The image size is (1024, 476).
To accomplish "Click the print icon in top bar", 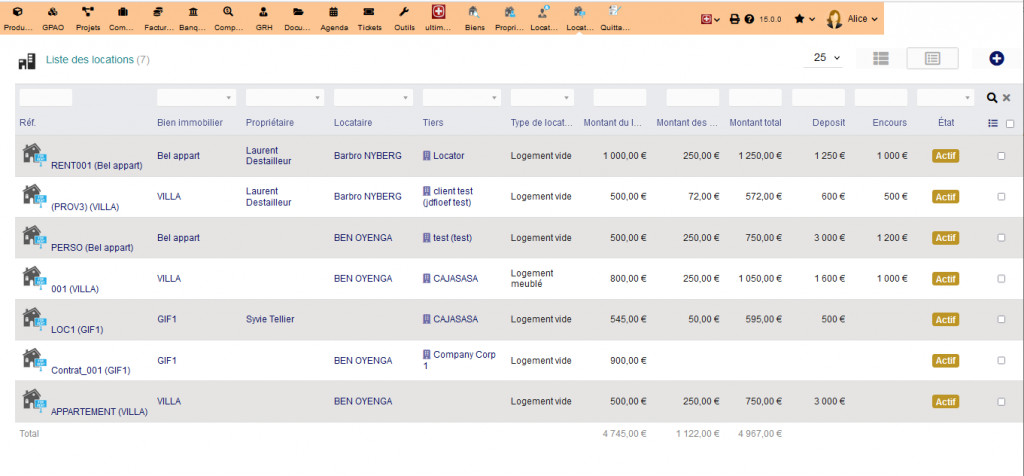I will point(734,19).
